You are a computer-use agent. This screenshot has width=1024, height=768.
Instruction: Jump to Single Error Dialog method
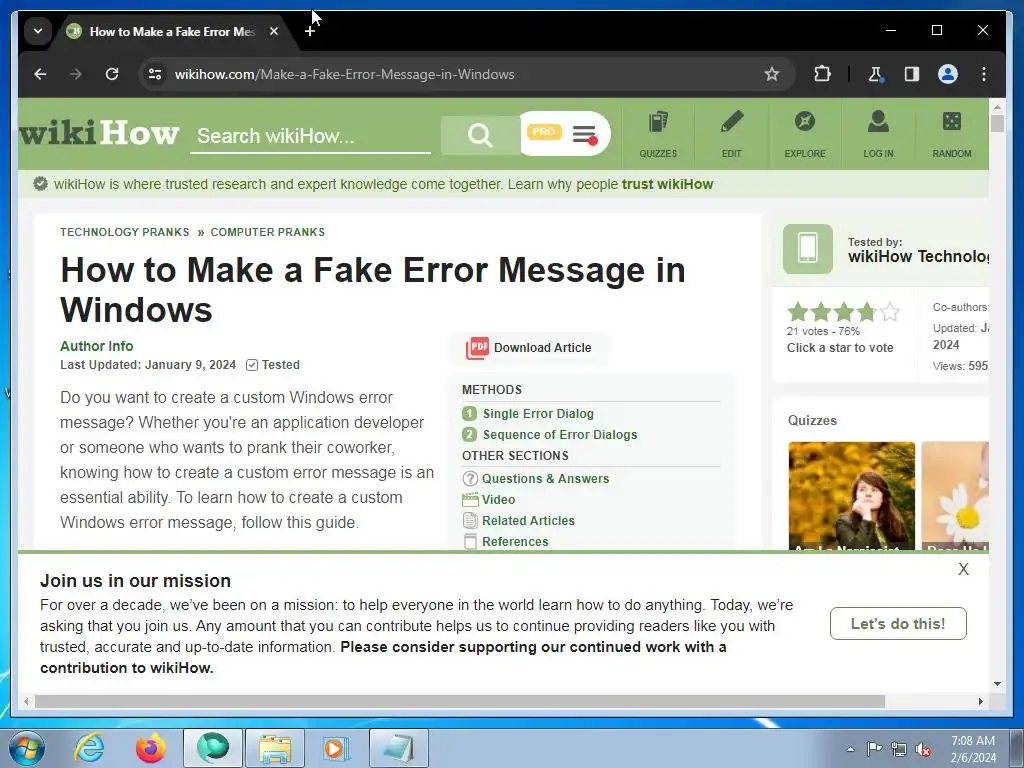pyautogui.click(x=538, y=413)
